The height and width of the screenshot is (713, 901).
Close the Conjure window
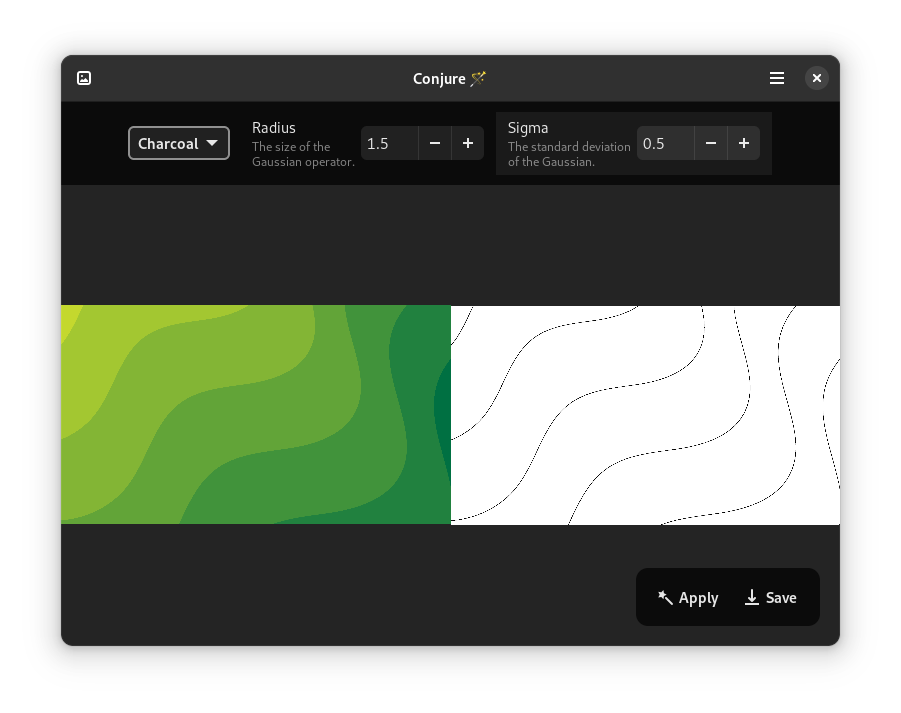817,78
